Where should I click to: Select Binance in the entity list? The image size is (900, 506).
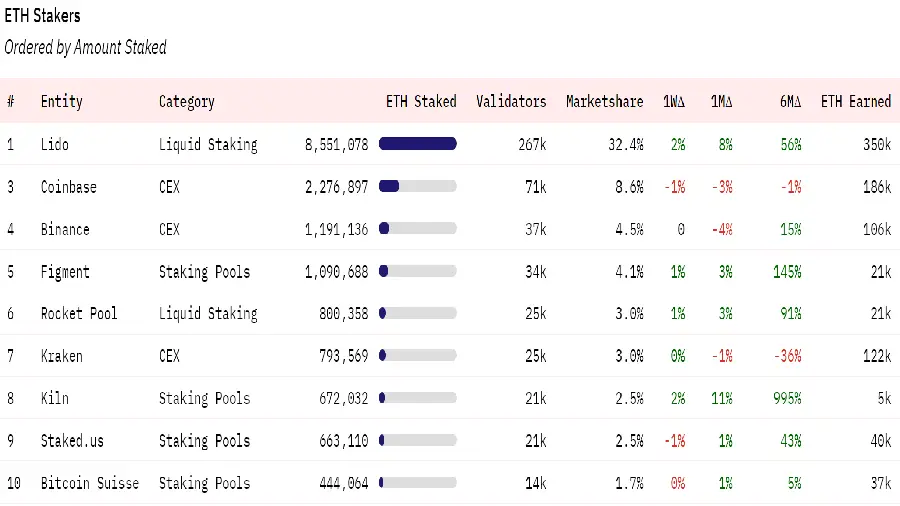[x=65, y=229]
